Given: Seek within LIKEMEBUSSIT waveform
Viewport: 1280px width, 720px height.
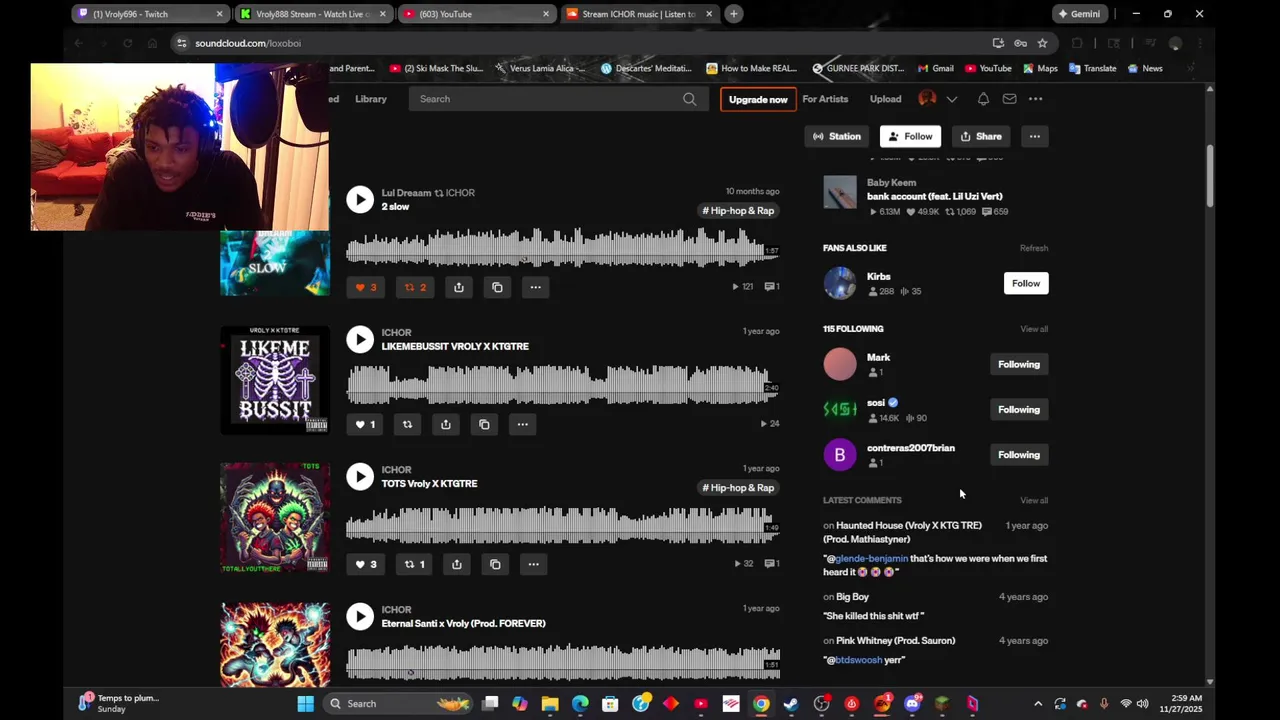Looking at the screenshot, I should (x=563, y=385).
